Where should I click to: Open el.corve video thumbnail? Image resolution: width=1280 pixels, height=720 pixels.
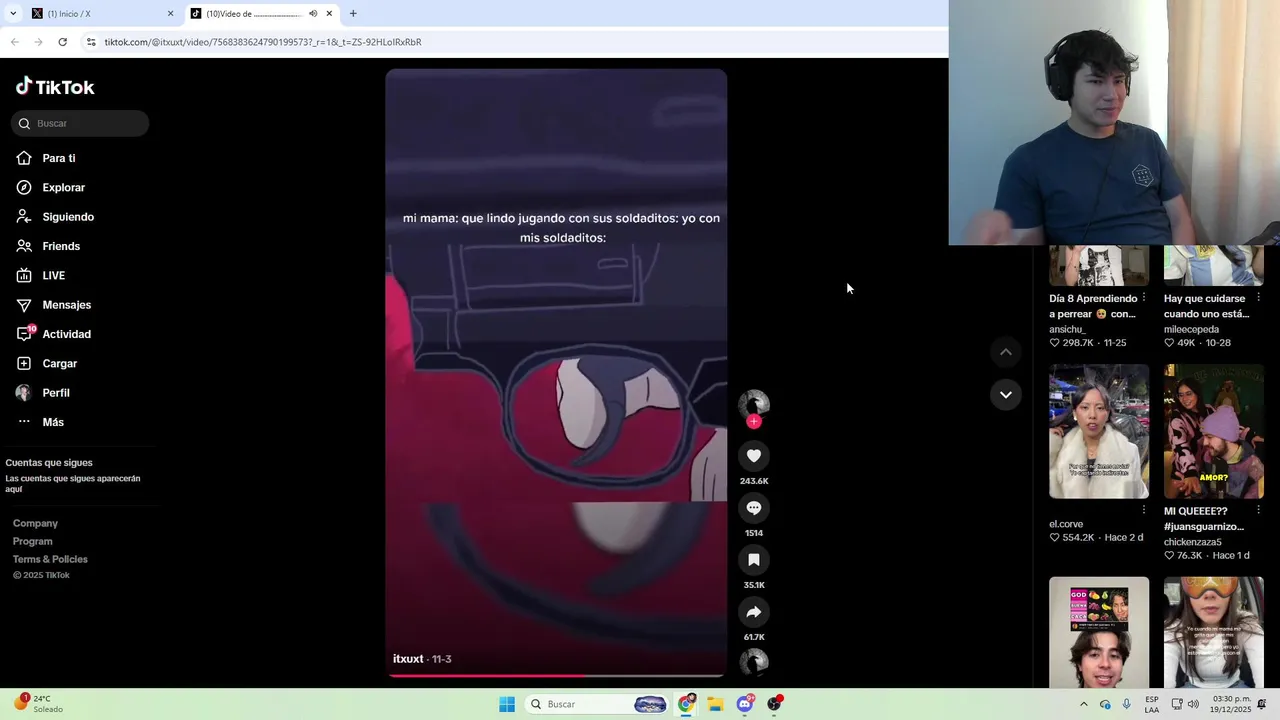coord(1099,431)
